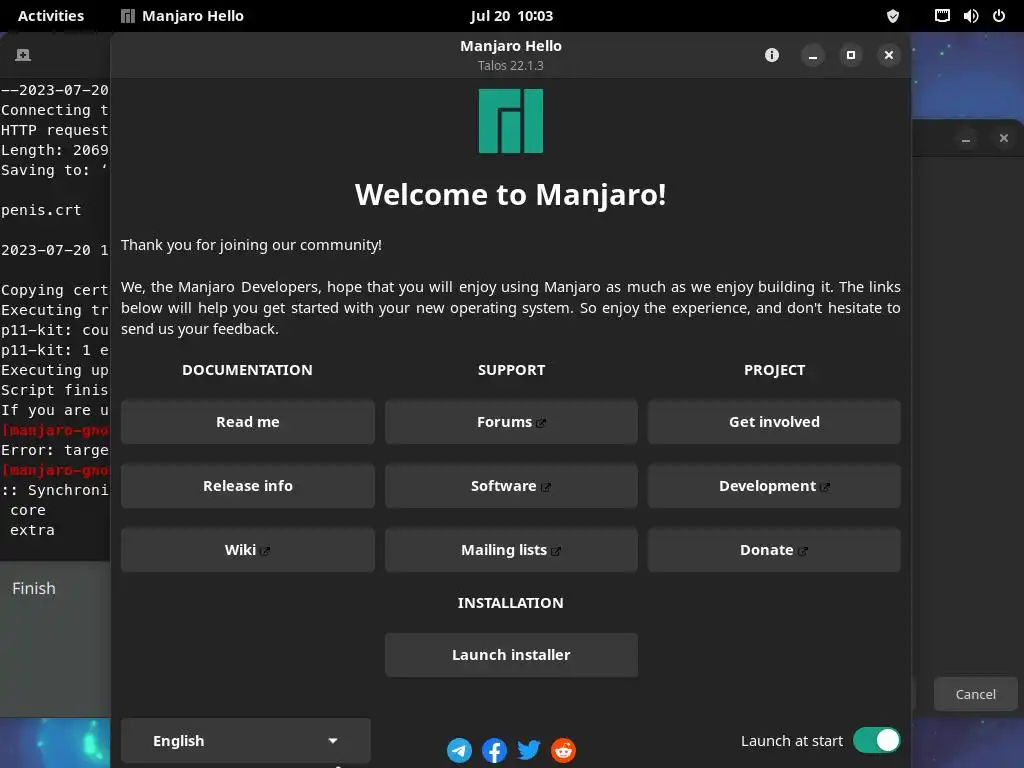The image size is (1024, 768).
Task: Open the Release info page
Action: coord(248,486)
